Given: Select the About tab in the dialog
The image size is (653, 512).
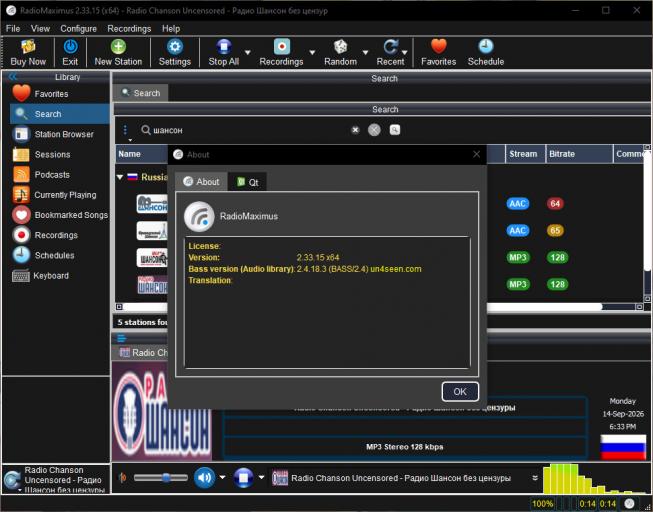Looking at the screenshot, I should coord(201,182).
